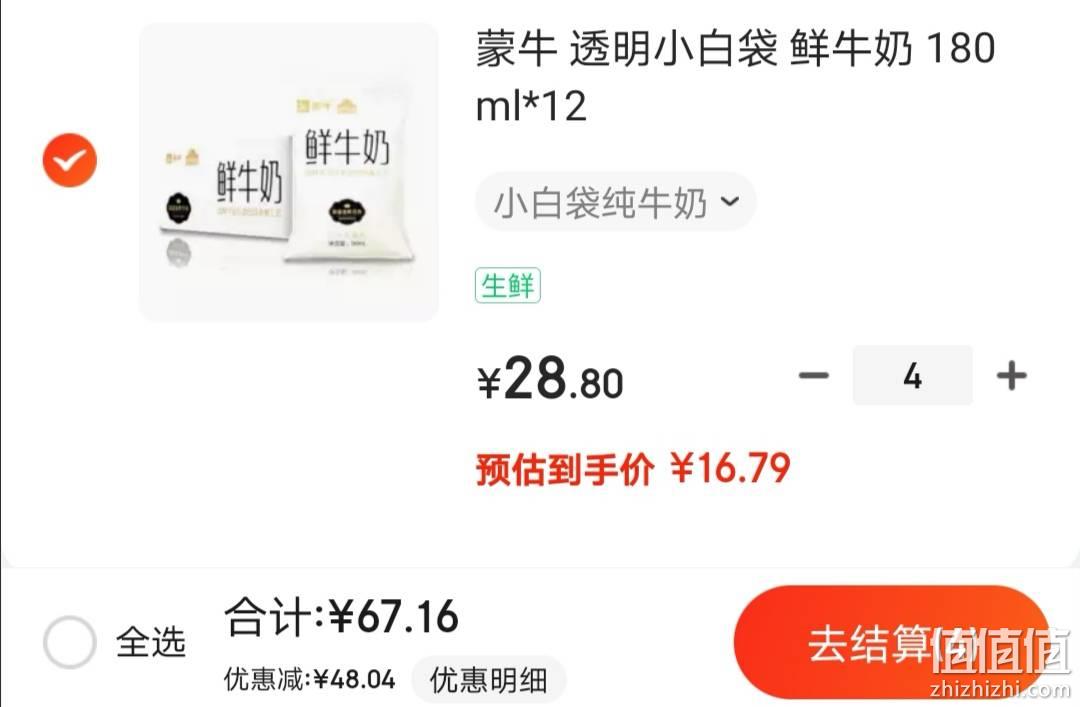Tap the 优惠减 ¥48.04 savings text
The width and height of the screenshot is (1080, 707).
(310, 679)
